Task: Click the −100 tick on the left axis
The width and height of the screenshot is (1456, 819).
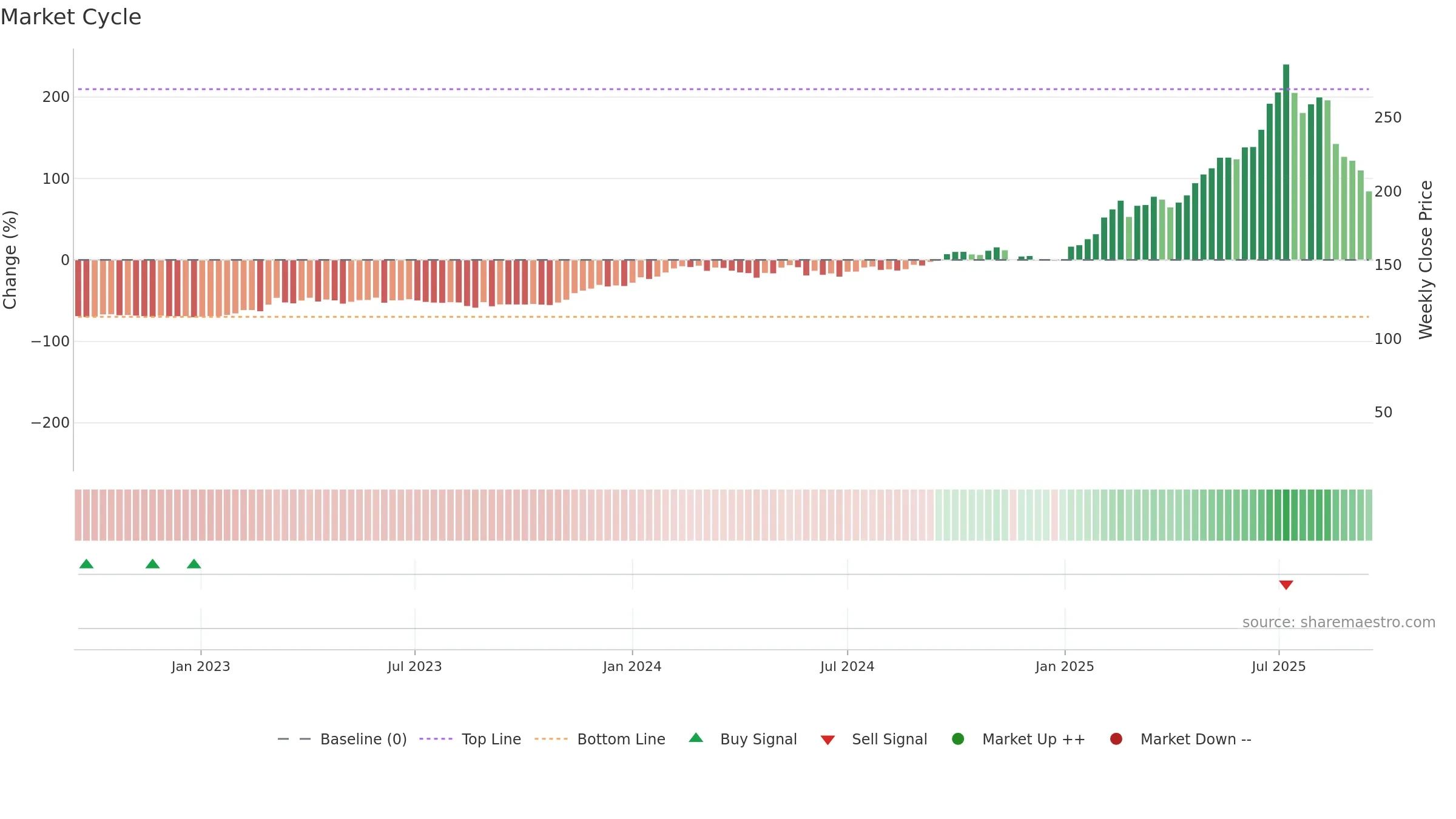Action: click(x=50, y=342)
